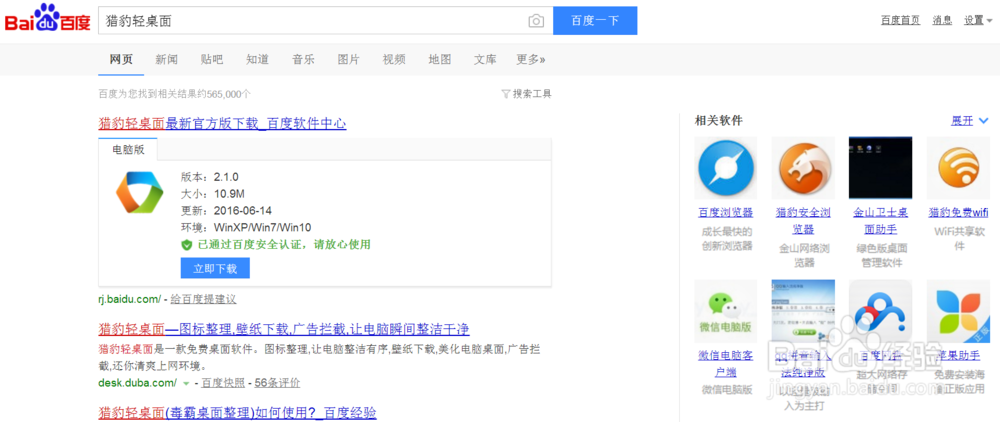Open dropdown arrow next to desk.duba.com
Viewport: 1000px width, 422px height.
coord(186,384)
